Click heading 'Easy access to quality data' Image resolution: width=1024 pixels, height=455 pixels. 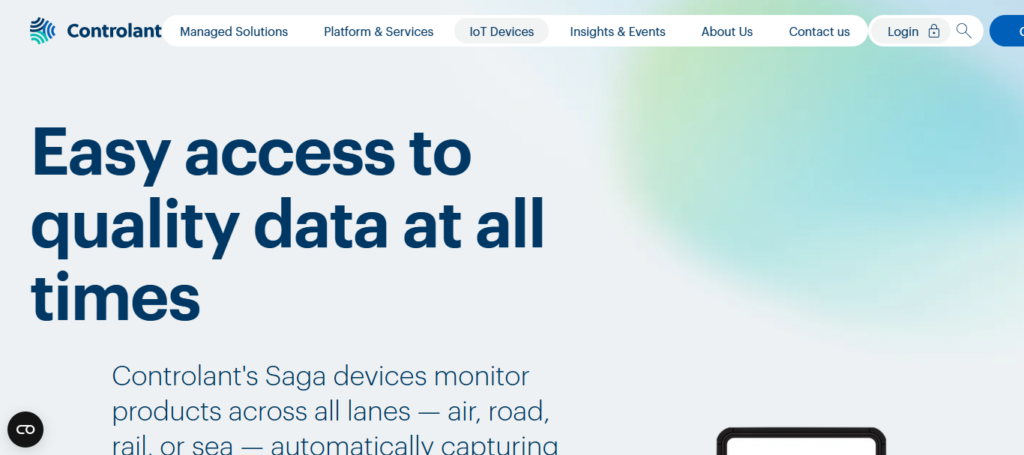tap(287, 225)
